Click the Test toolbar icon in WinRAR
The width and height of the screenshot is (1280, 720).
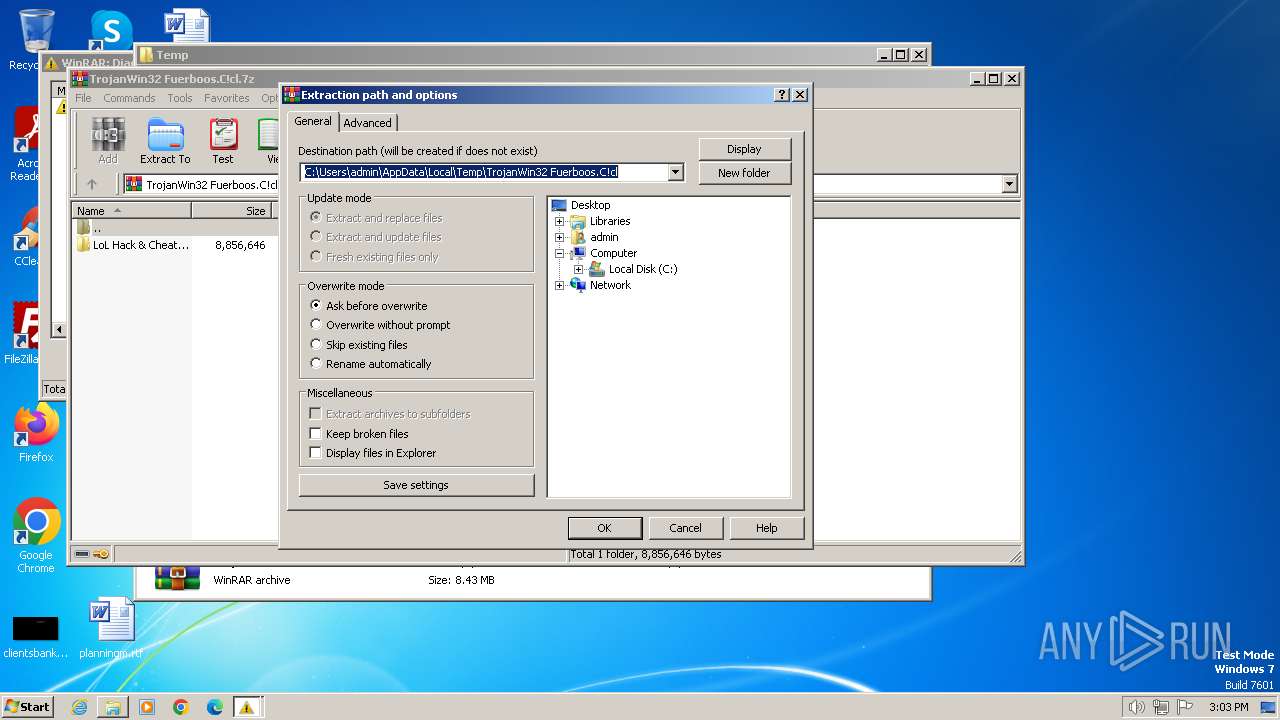[x=223, y=141]
